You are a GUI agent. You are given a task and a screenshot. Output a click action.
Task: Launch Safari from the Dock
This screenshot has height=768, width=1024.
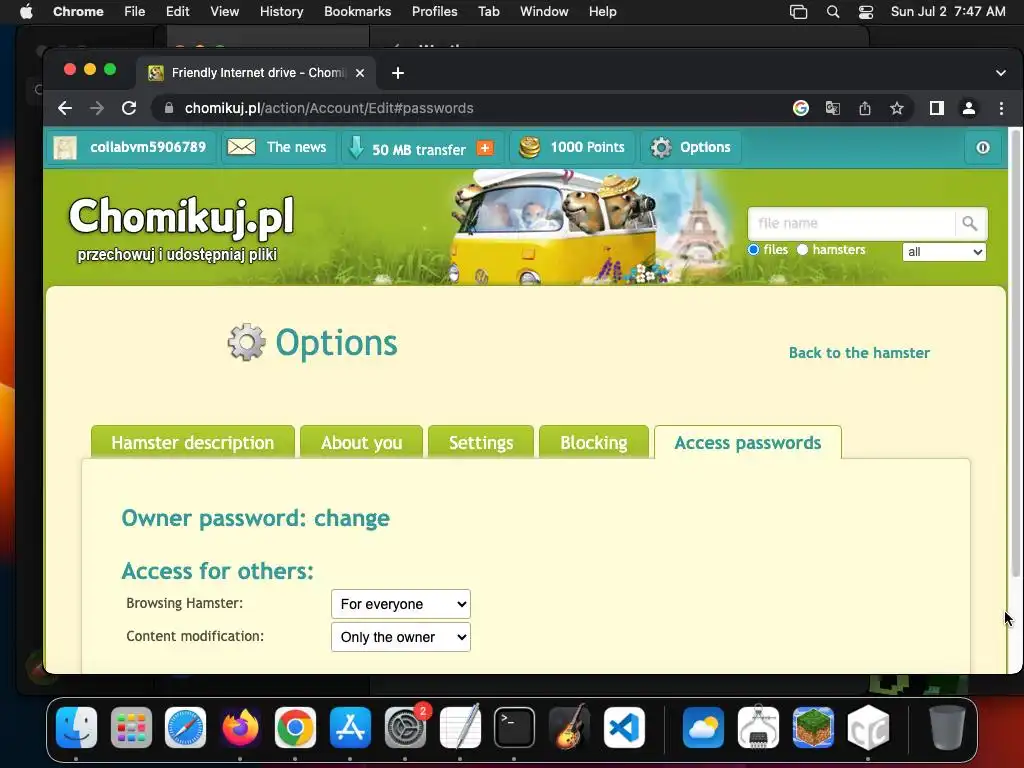pyautogui.click(x=185, y=728)
